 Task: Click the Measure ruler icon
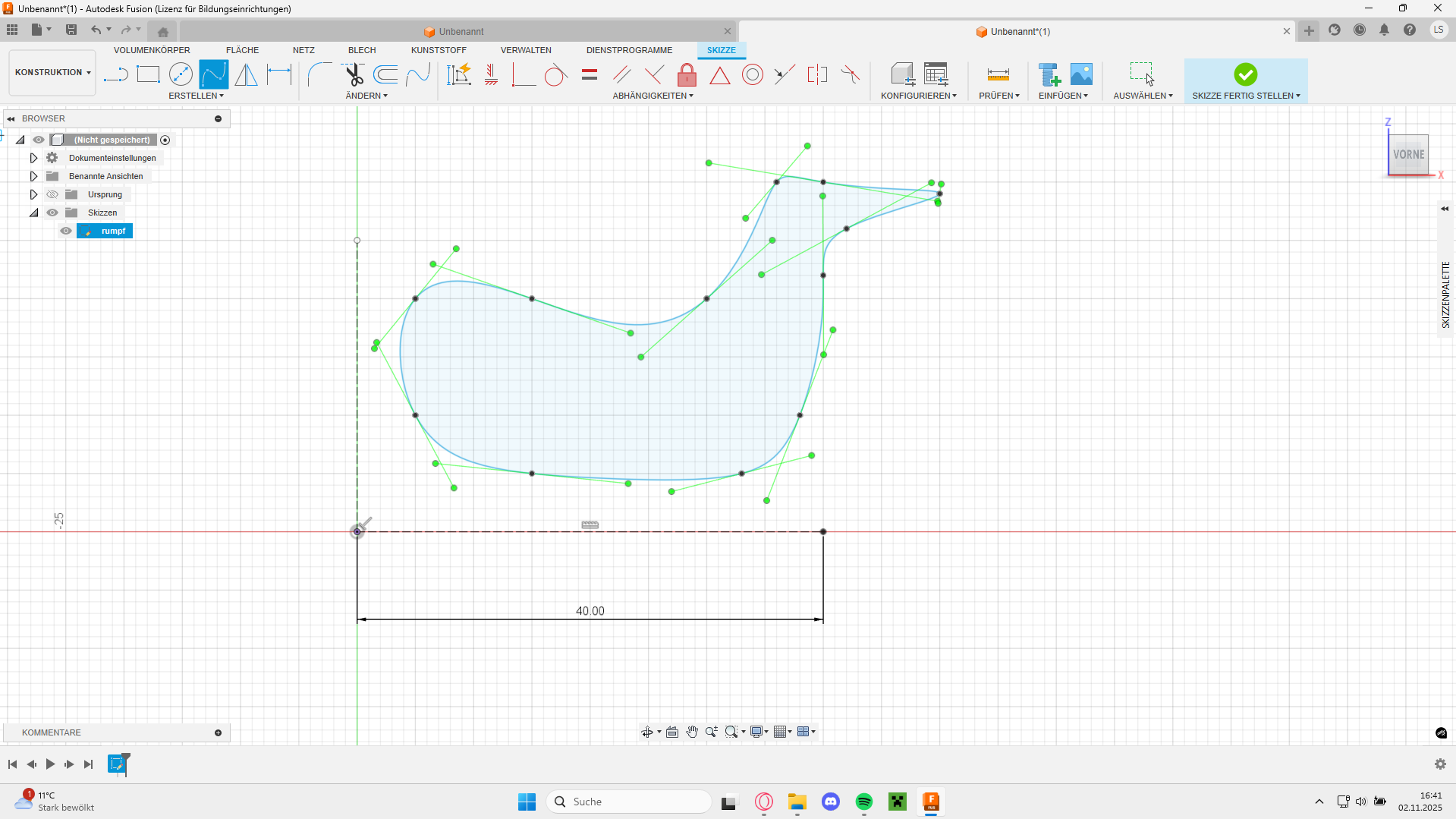998,74
